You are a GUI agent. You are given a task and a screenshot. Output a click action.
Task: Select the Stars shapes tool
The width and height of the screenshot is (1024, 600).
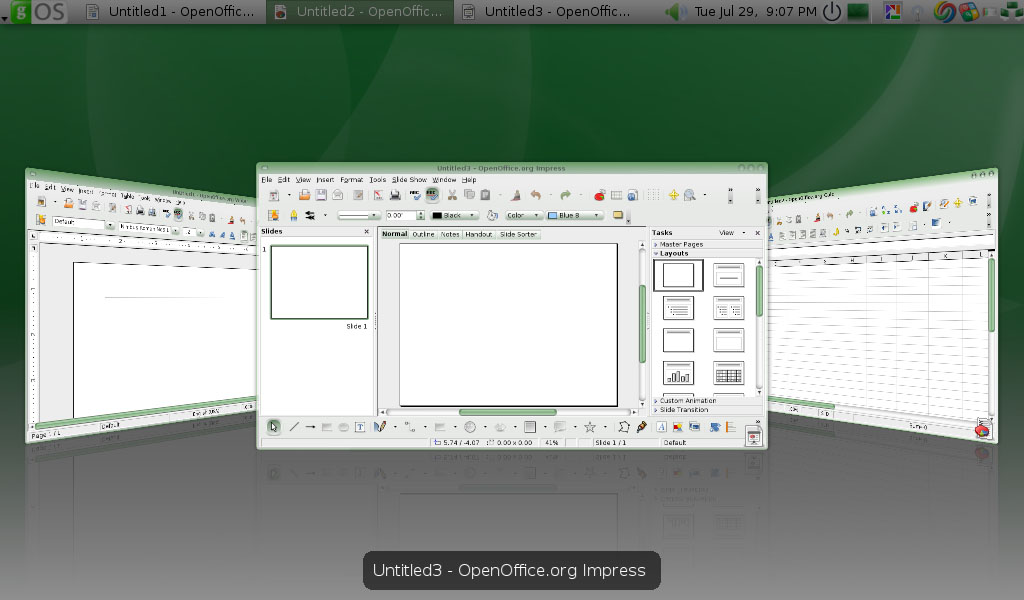tap(590, 427)
